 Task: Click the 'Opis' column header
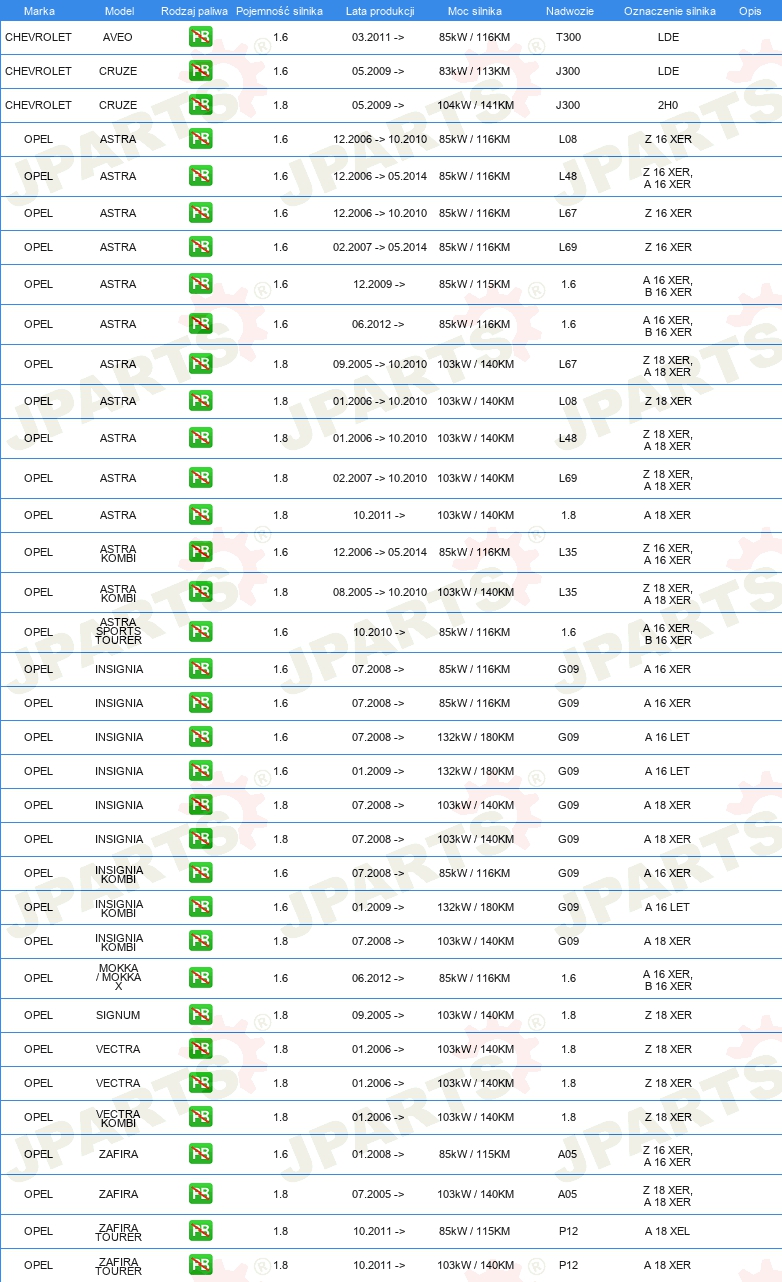click(749, 11)
